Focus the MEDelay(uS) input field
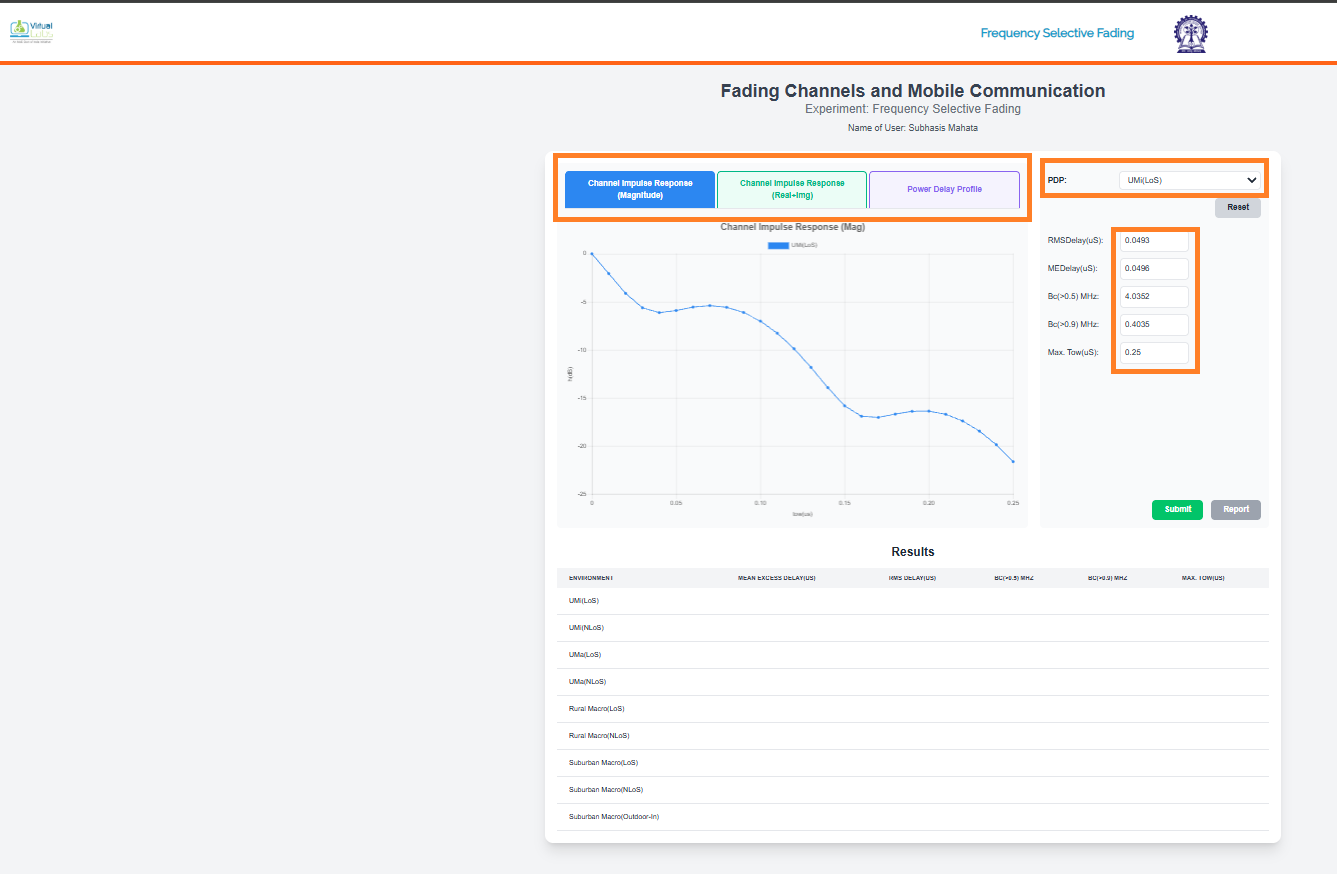 (1154, 269)
